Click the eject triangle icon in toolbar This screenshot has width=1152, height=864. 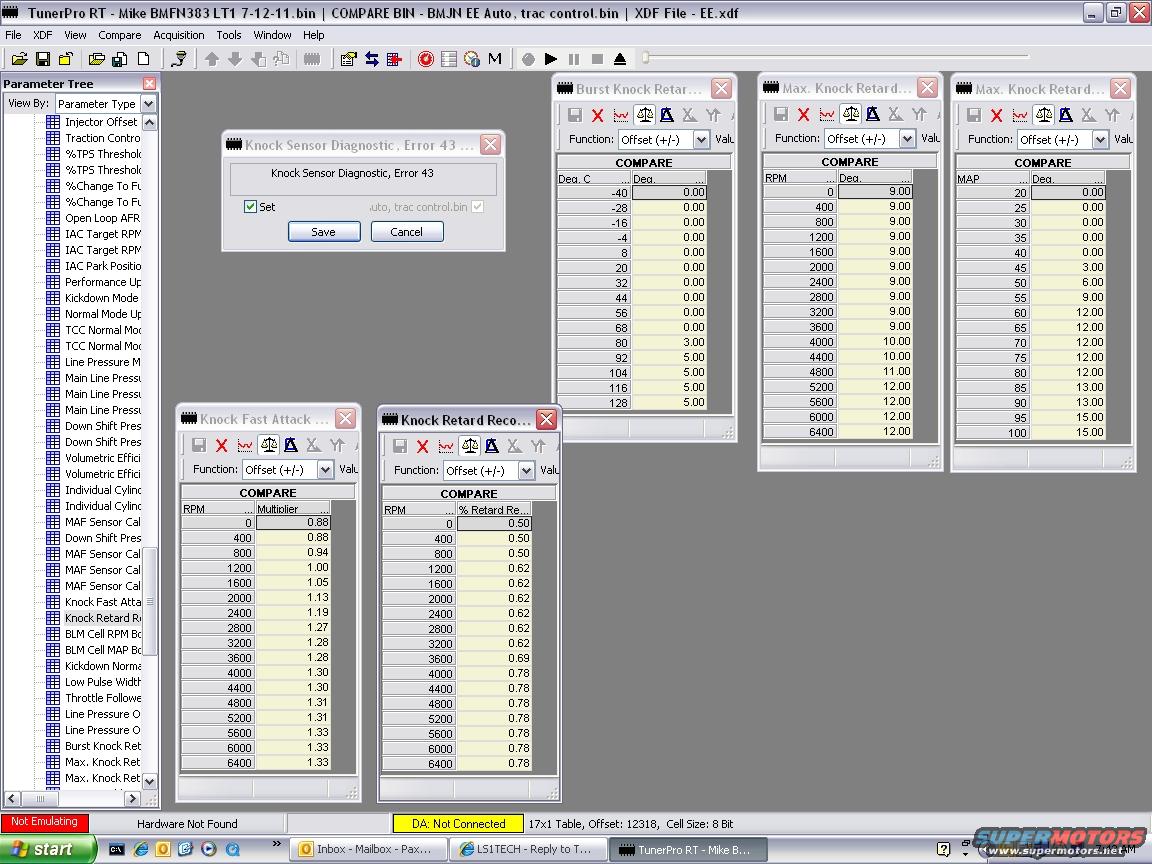pos(619,59)
